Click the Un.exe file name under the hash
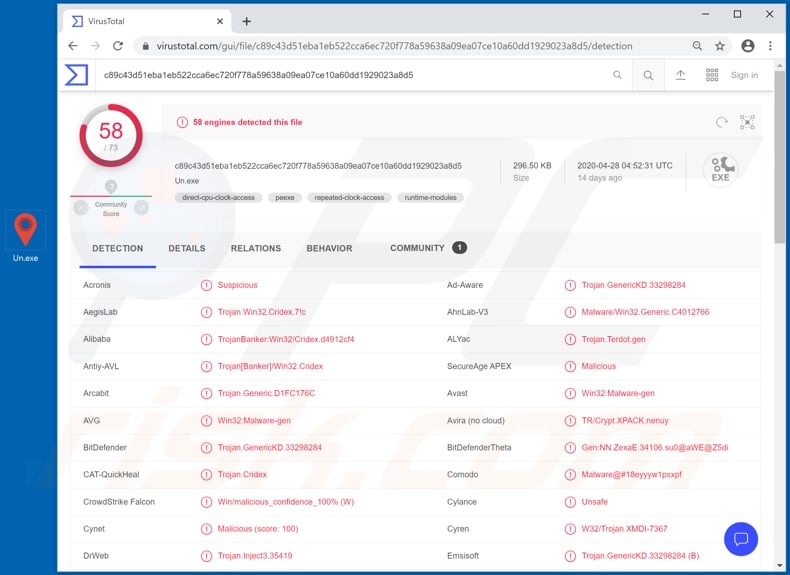Screen dimensions: 790x575 187,180
